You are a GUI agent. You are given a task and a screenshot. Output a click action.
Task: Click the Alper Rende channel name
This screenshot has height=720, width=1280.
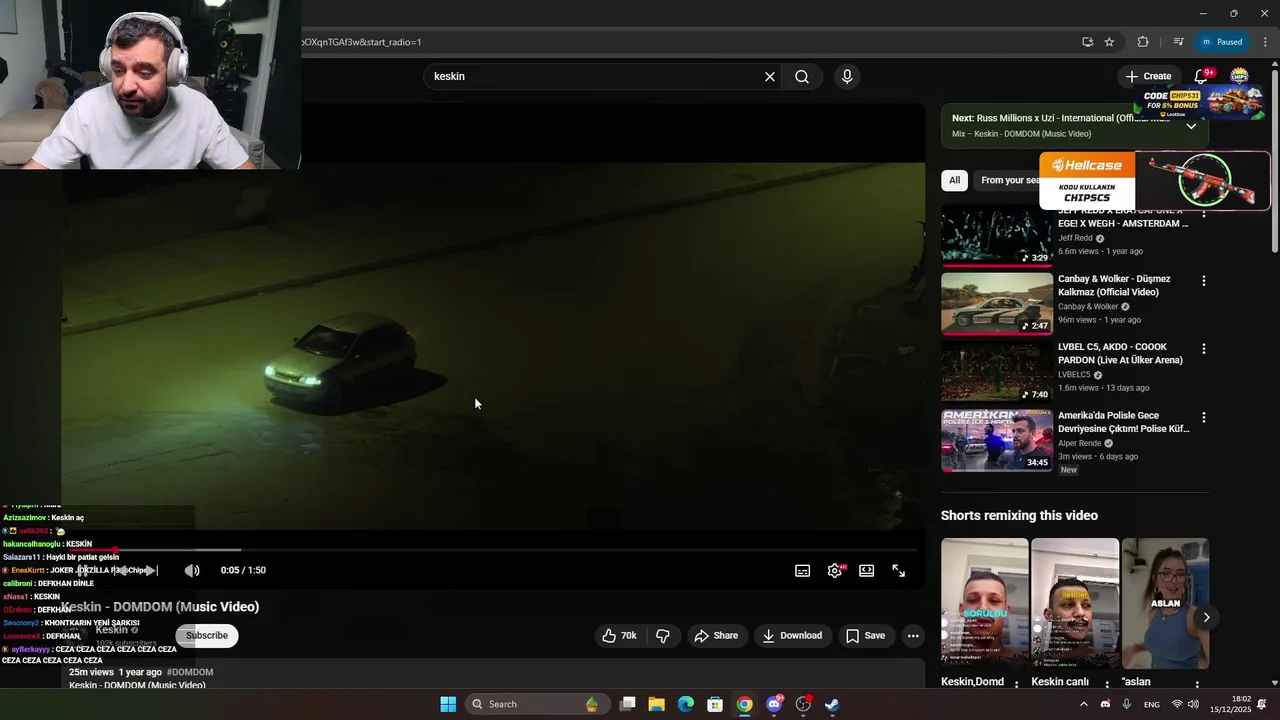pyautogui.click(x=1079, y=443)
